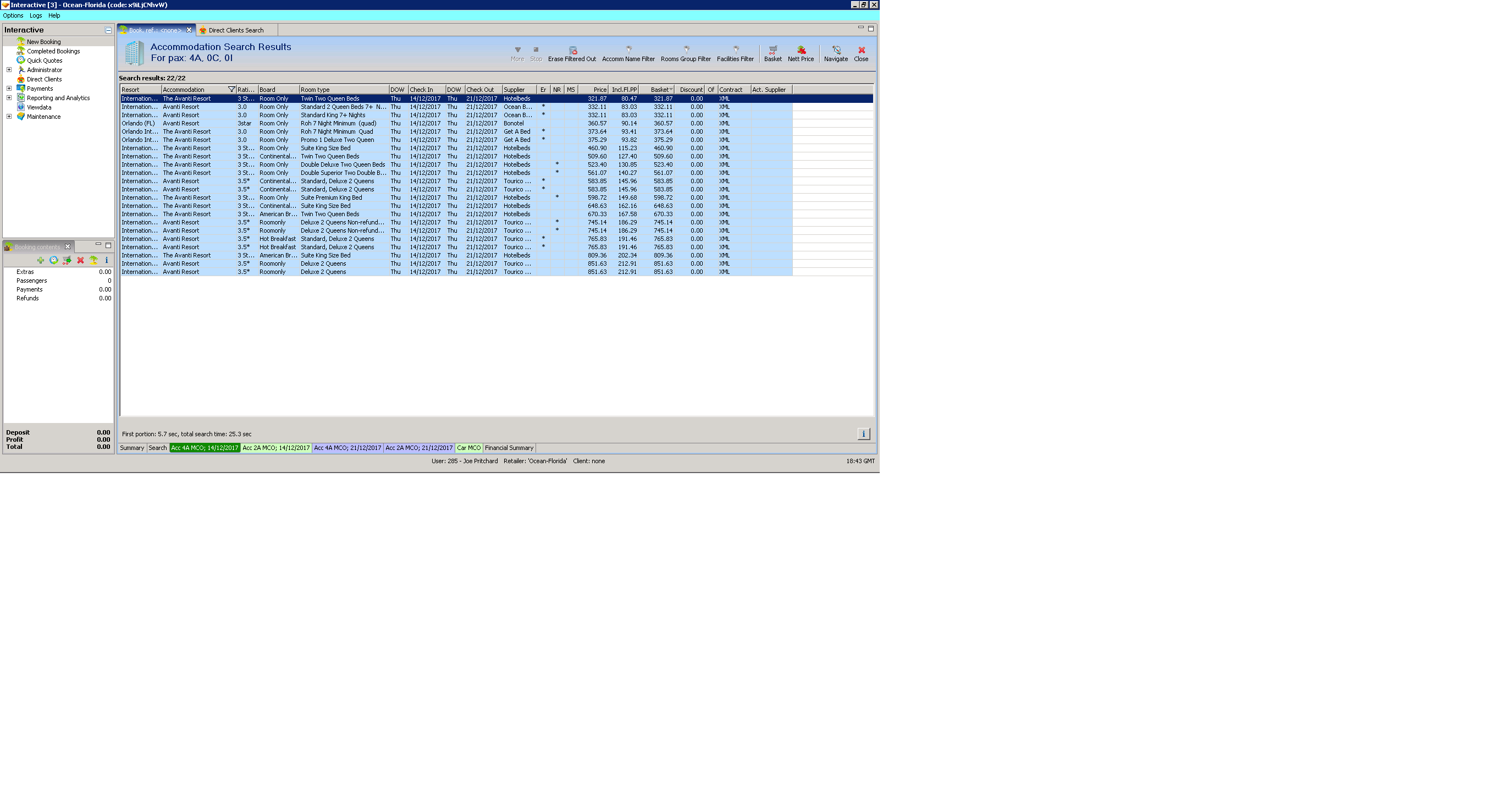Click the palm tree icon in Booking contents
This screenshot has height=791, width=1512.
coord(93,260)
